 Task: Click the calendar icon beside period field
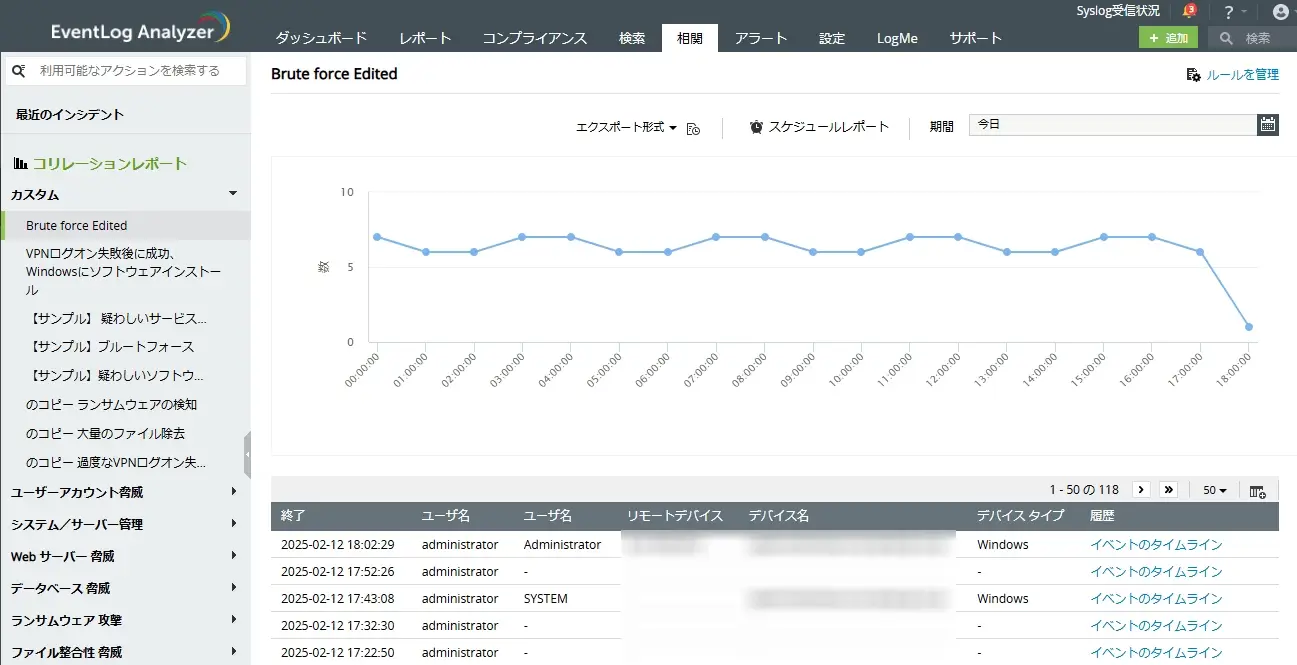1267,125
